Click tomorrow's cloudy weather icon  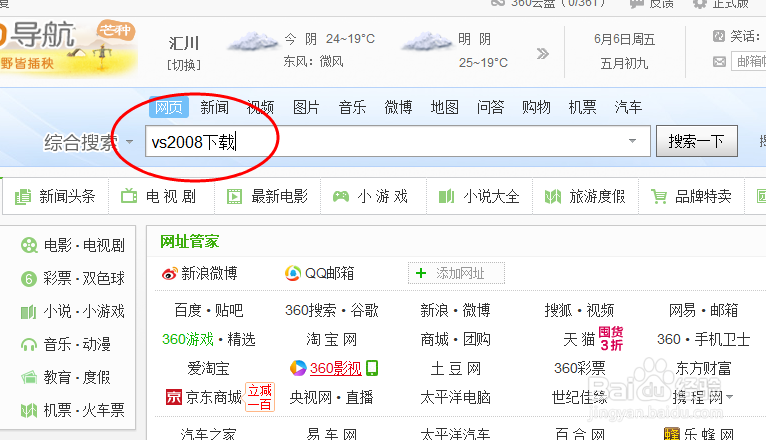(426, 42)
